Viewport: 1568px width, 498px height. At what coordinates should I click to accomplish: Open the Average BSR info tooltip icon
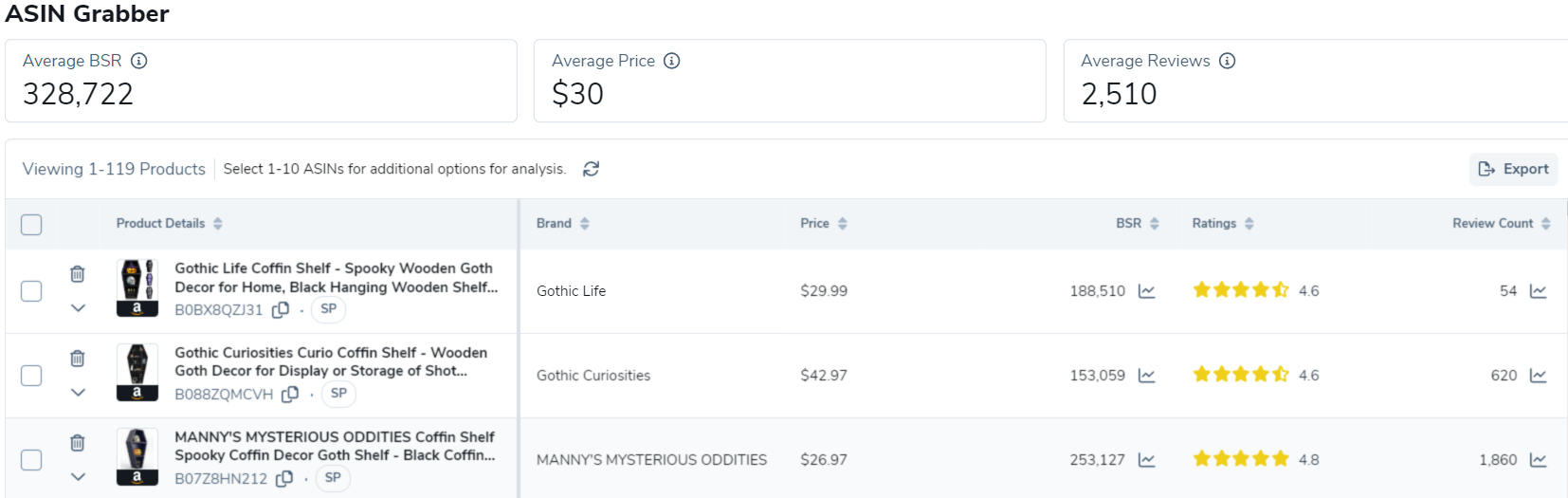[138, 61]
